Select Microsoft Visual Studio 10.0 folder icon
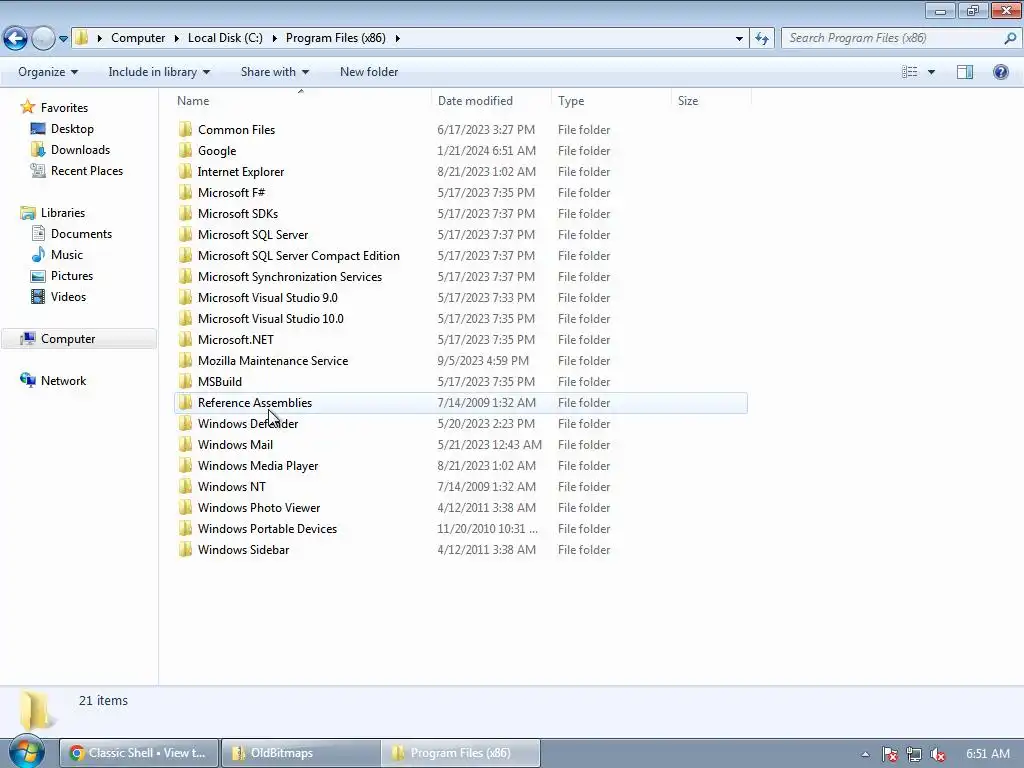This screenshot has width=1024, height=768. [185, 319]
